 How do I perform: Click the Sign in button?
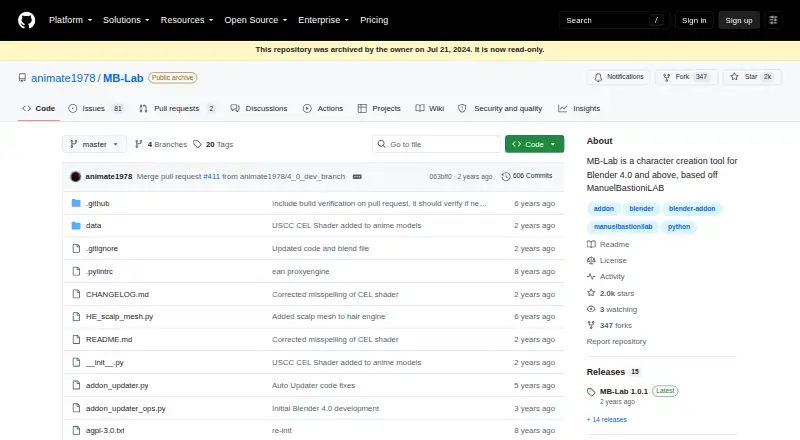(694, 20)
